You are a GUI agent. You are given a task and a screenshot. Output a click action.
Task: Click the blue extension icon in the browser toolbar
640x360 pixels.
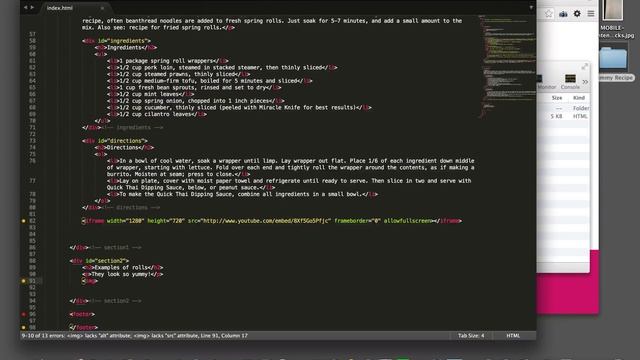click(563, 14)
